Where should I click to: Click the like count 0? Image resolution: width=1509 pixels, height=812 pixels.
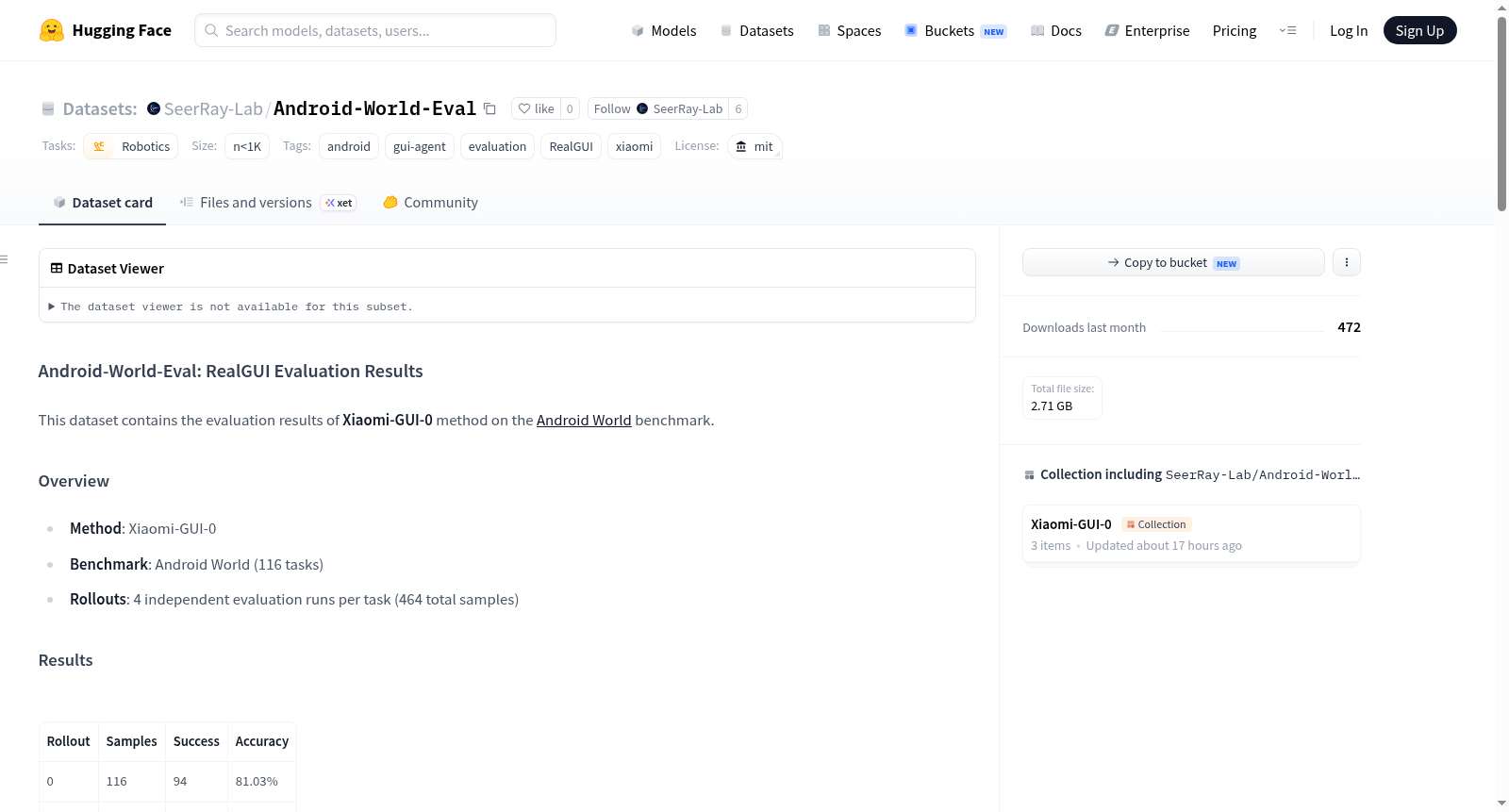[570, 108]
